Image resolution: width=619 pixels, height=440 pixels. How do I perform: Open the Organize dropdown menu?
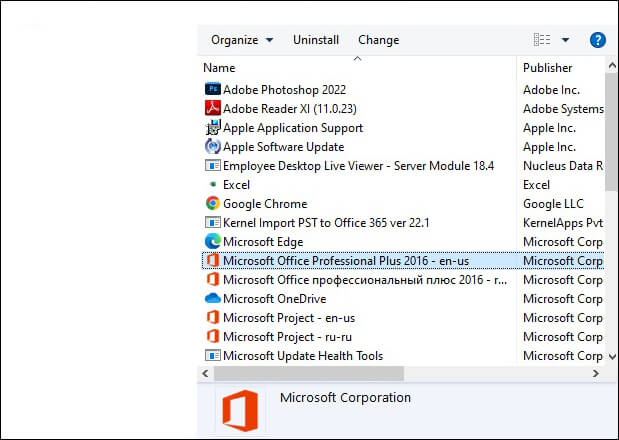pyautogui.click(x=241, y=40)
